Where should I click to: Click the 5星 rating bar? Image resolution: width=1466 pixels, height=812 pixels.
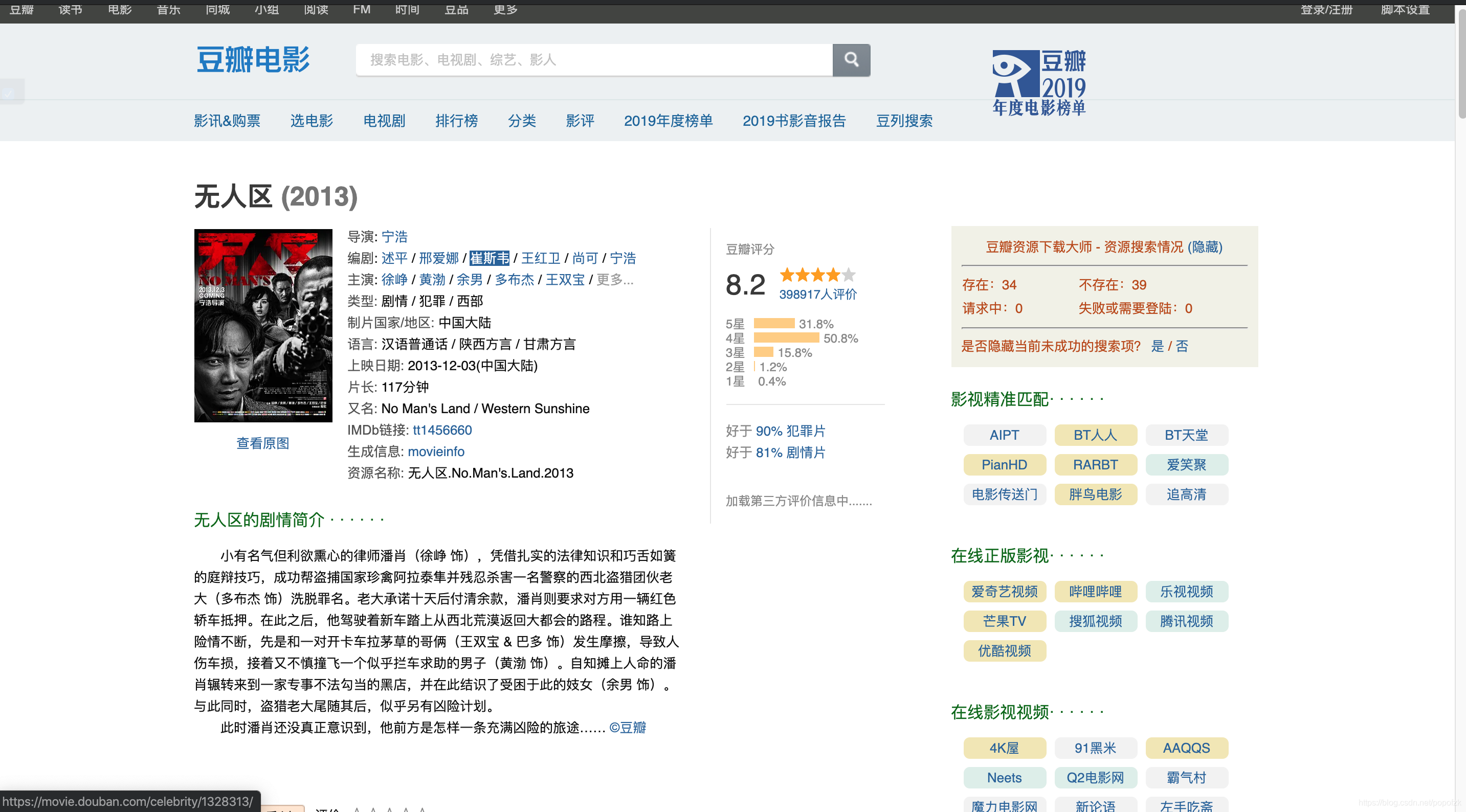pyautogui.click(x=774, y=323)
